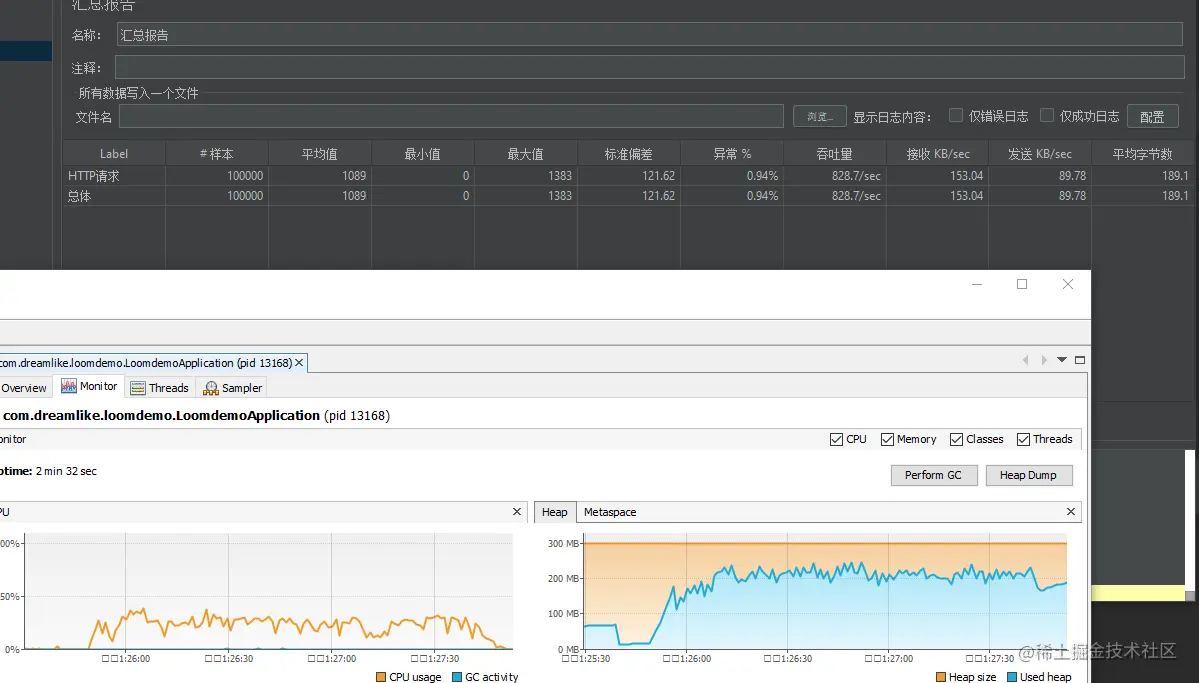Click the 配置 configure button in JMeter
1199x683 pixels.
tap(1152, 116)
